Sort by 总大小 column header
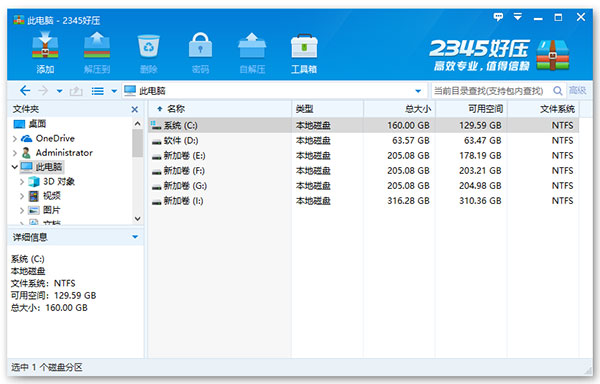The width and height of the screenshot is (600, 384). point(399,109)
